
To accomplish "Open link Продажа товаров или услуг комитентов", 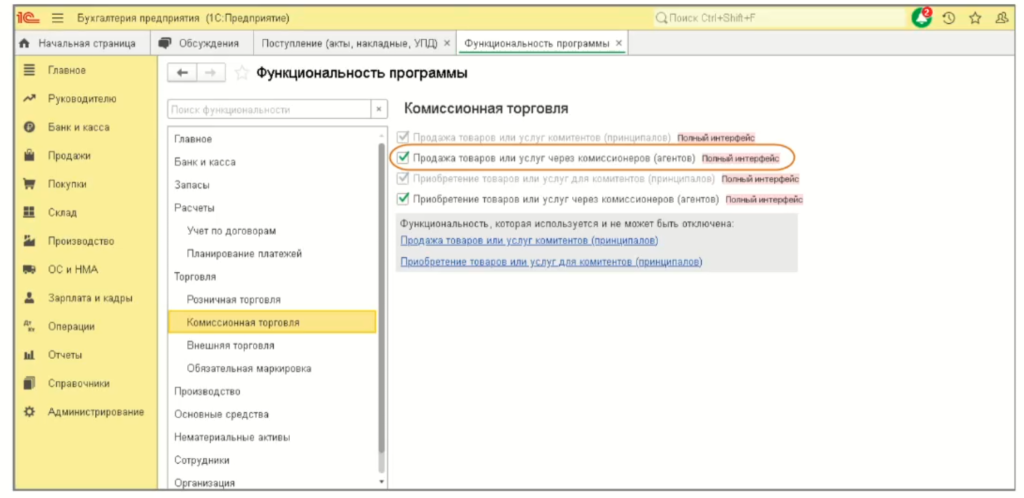I will (529, 241).
